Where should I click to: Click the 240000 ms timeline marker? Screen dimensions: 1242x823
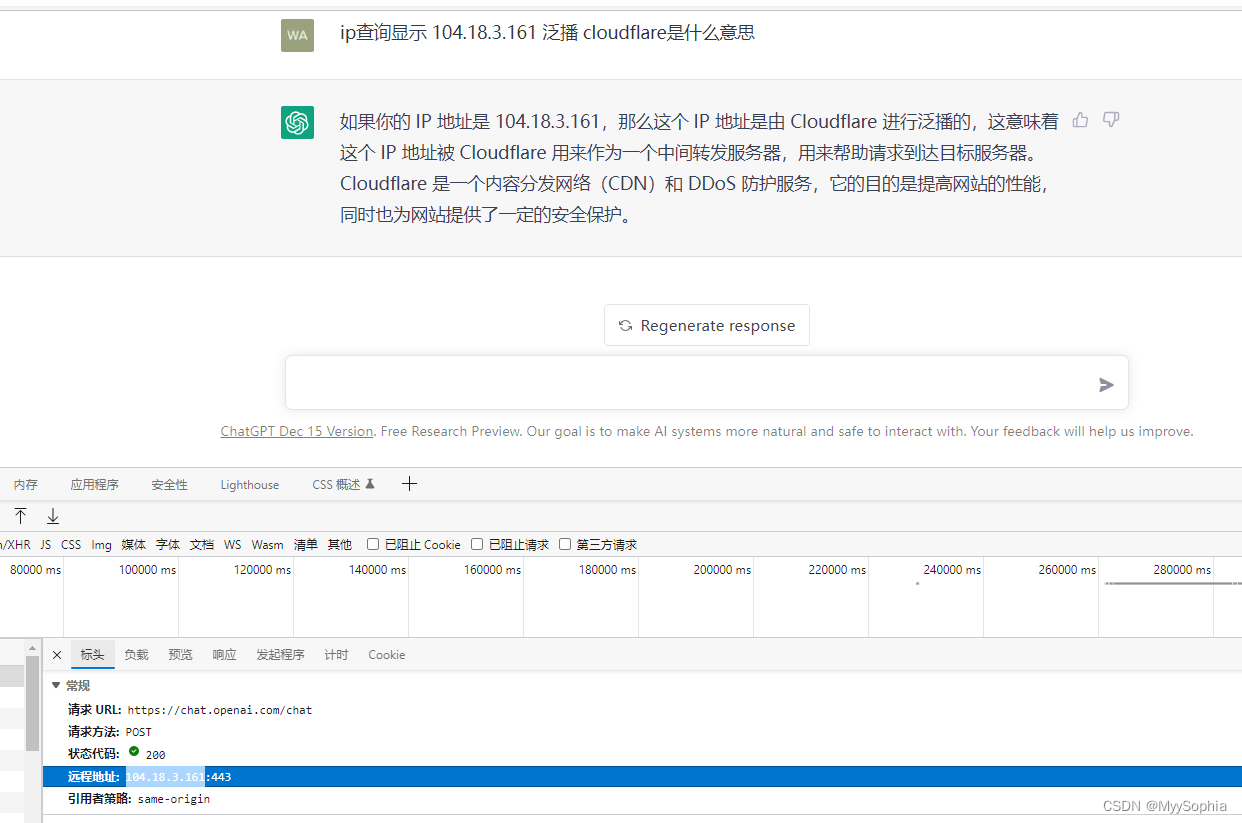[x=951, y=570]
